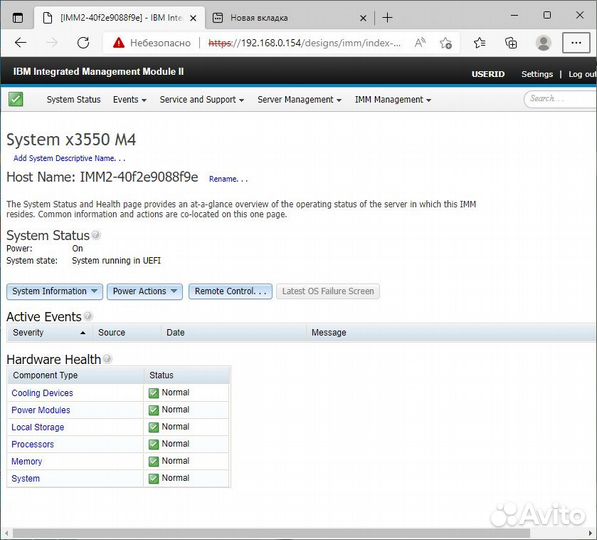Expand the Service and Support menu
This screenshot has height=540, width=597.
[x=202, y=100]
